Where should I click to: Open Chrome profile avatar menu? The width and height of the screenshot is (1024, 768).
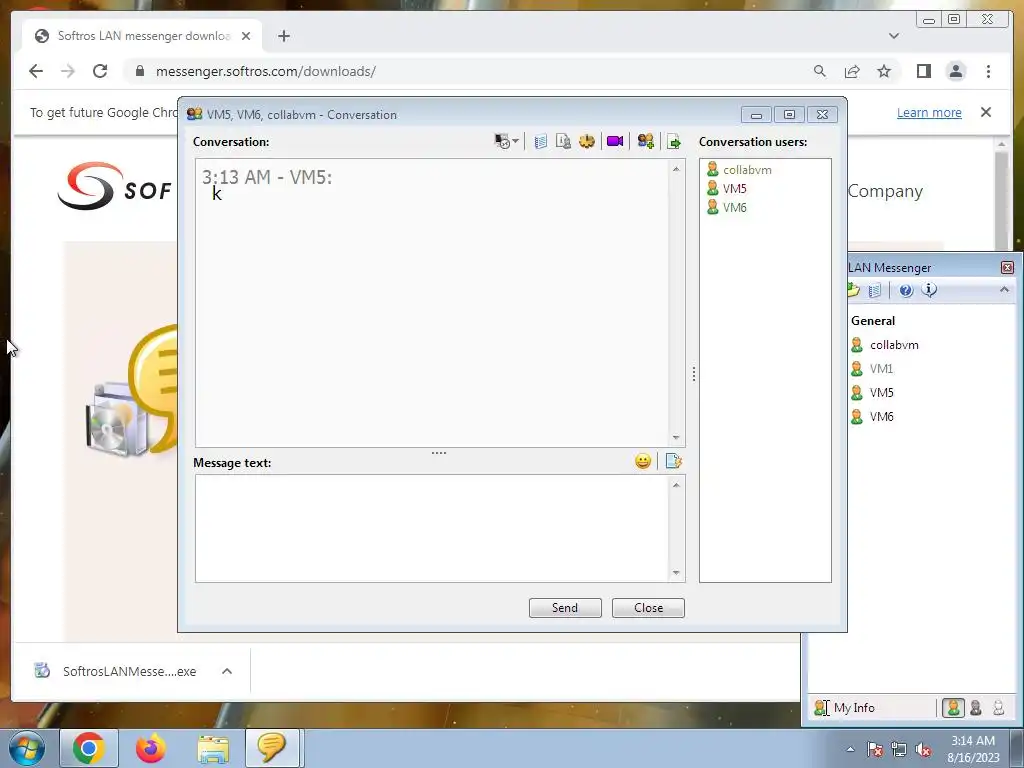pos(955,71)
